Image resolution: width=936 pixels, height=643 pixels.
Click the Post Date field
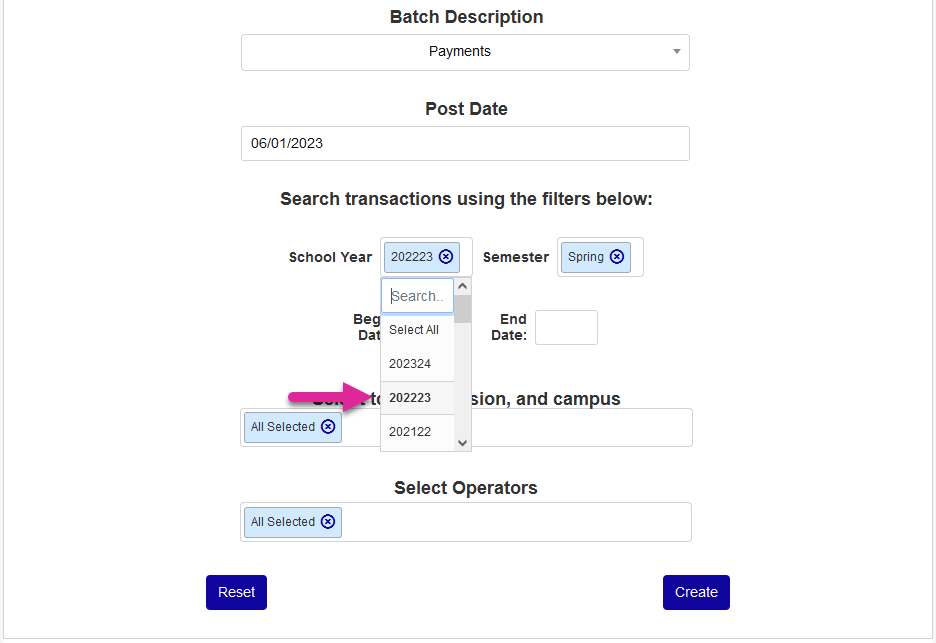coord(465,143)
